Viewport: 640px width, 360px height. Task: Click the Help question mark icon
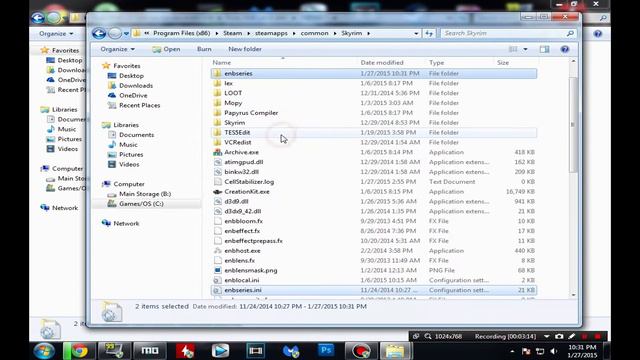[565, 49]
